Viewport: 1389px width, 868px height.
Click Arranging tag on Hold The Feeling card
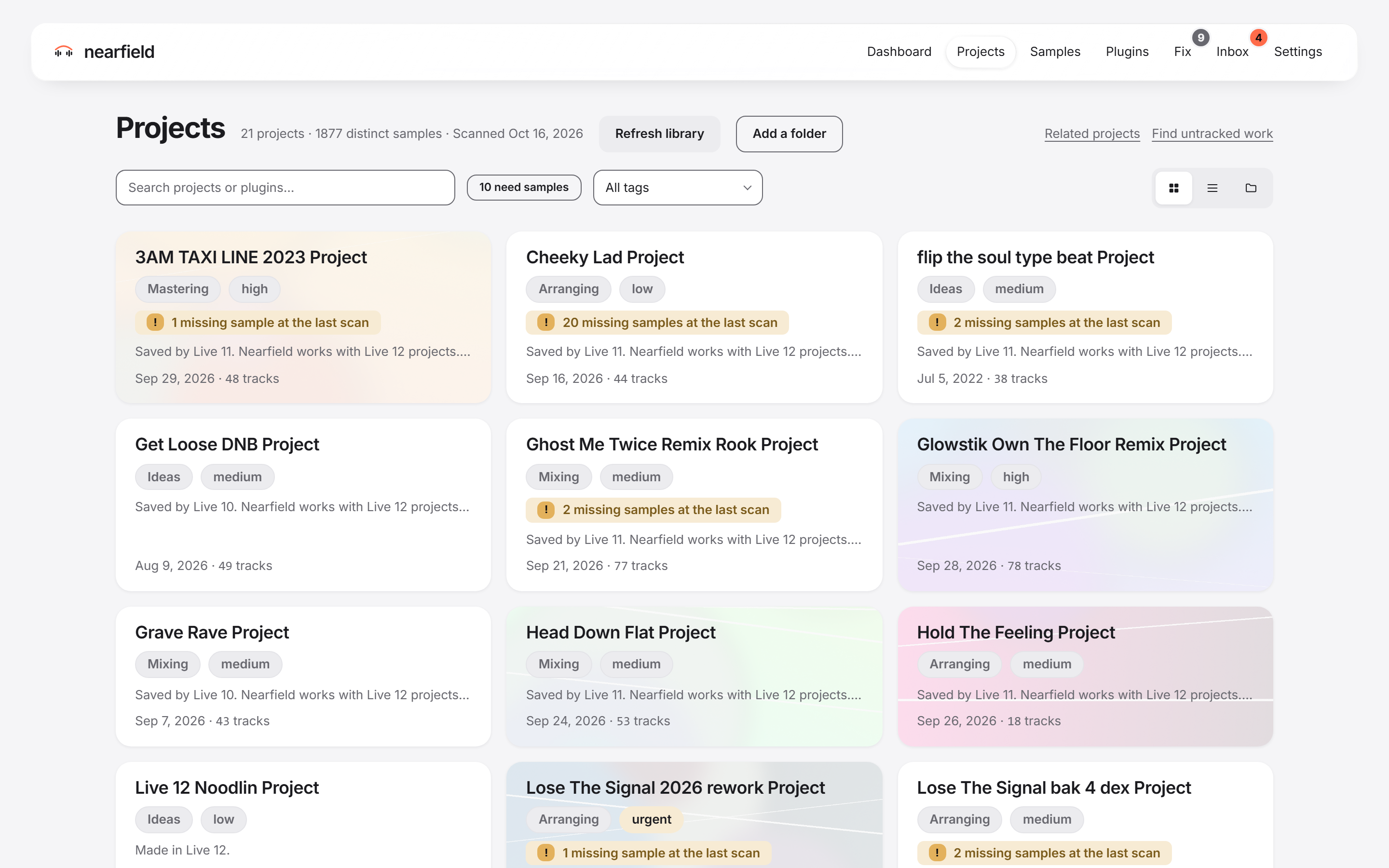pyautogui.click(x=959, y=664)
